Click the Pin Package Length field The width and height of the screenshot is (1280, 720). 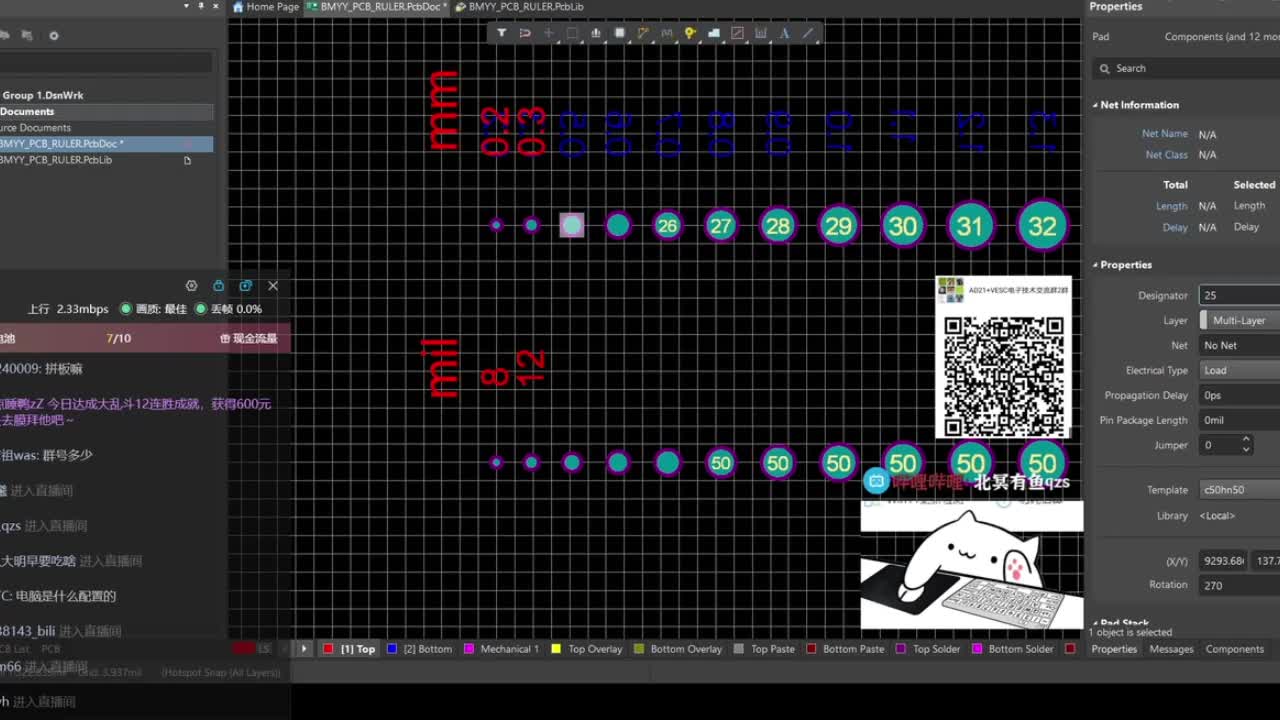[1239, 420]
